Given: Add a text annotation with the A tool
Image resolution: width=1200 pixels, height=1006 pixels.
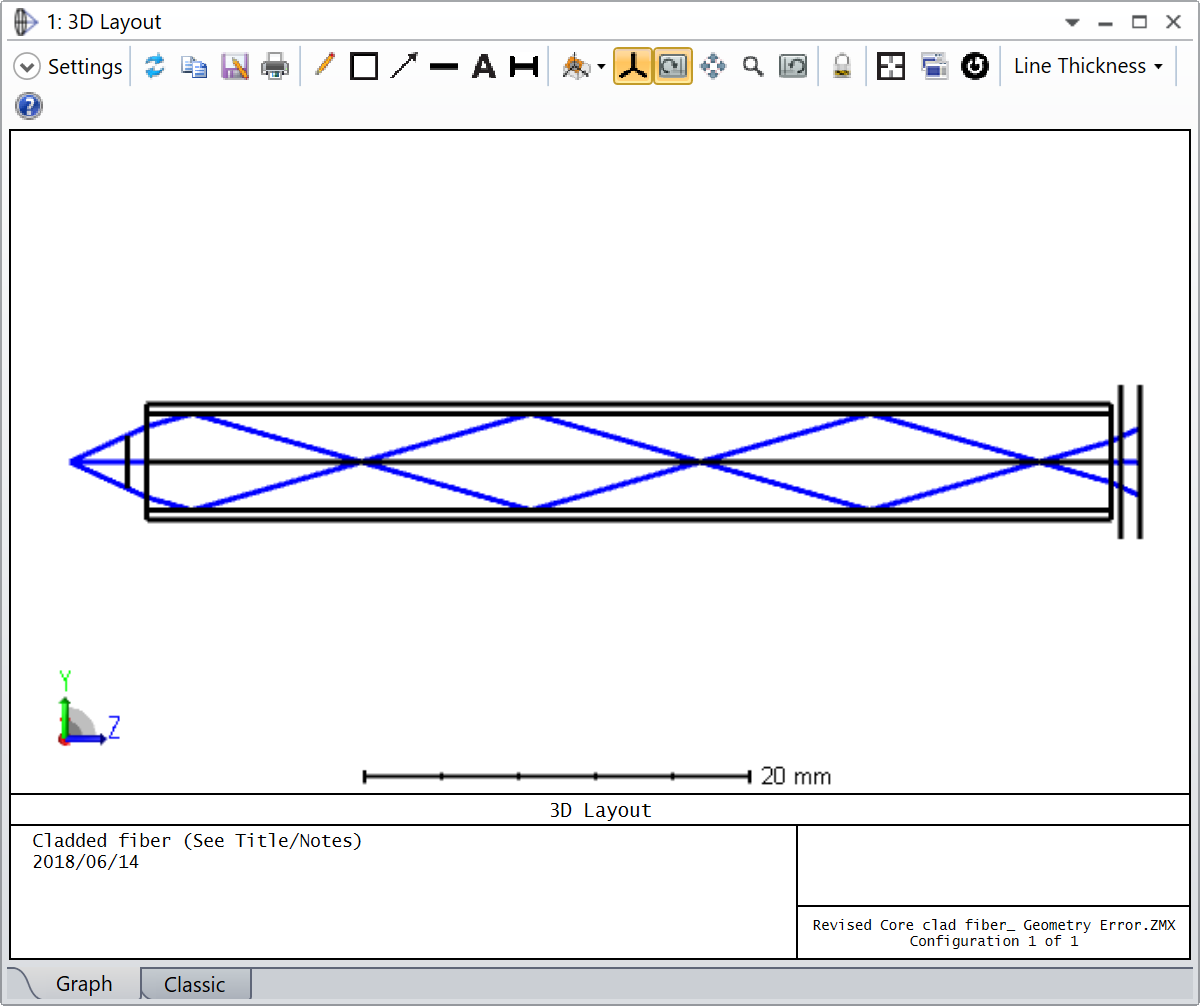Looking at the screenshot, I should tap(484, 67).
